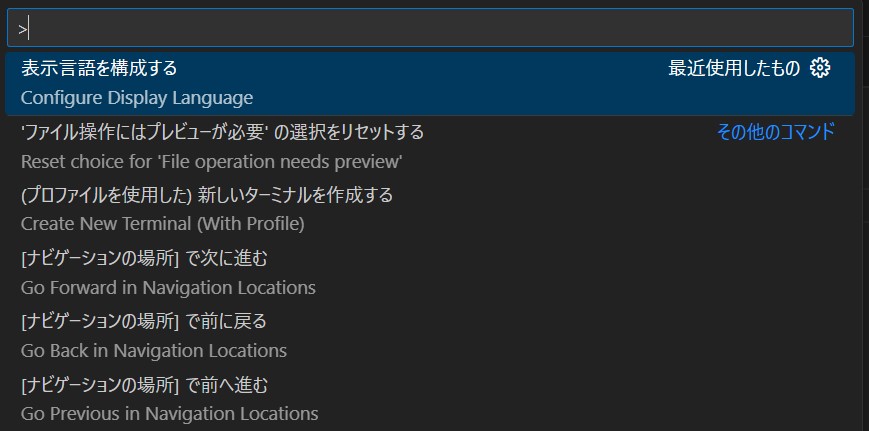Viewport: 869px width, 431px height.
Task: Select [ナビゲーションの場所] で次に進む
Action: pos(144,258)
